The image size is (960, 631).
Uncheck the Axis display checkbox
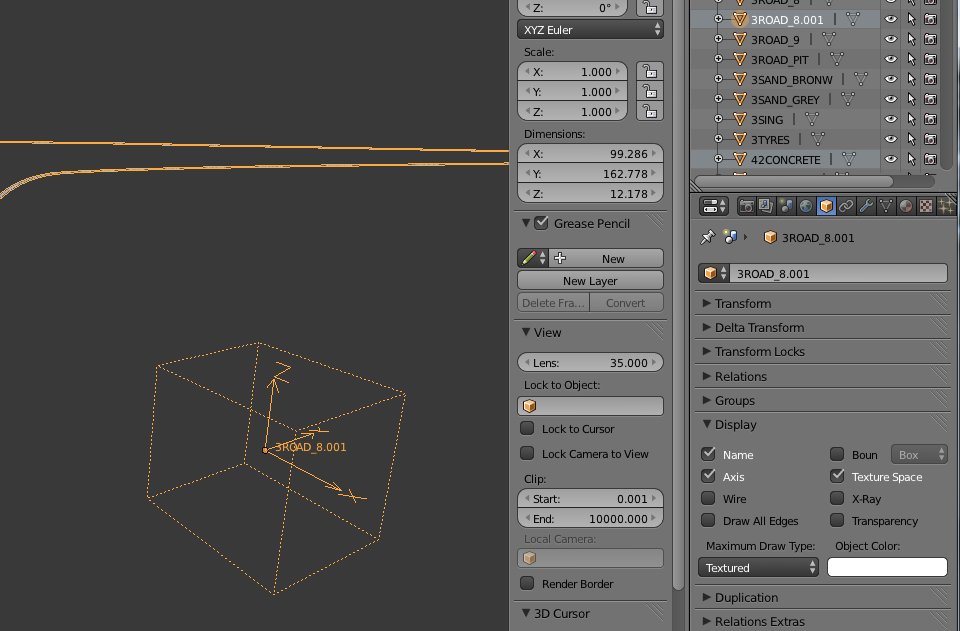click(708, 476)
